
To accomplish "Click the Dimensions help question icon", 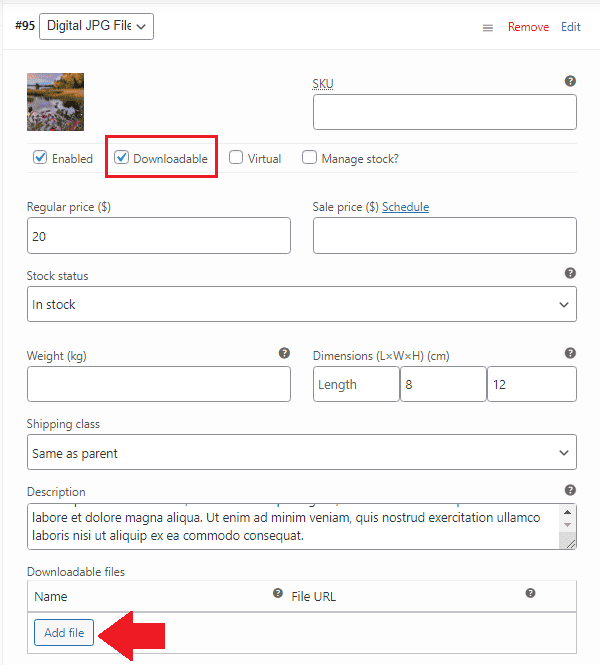I will (x=570, y=353).
